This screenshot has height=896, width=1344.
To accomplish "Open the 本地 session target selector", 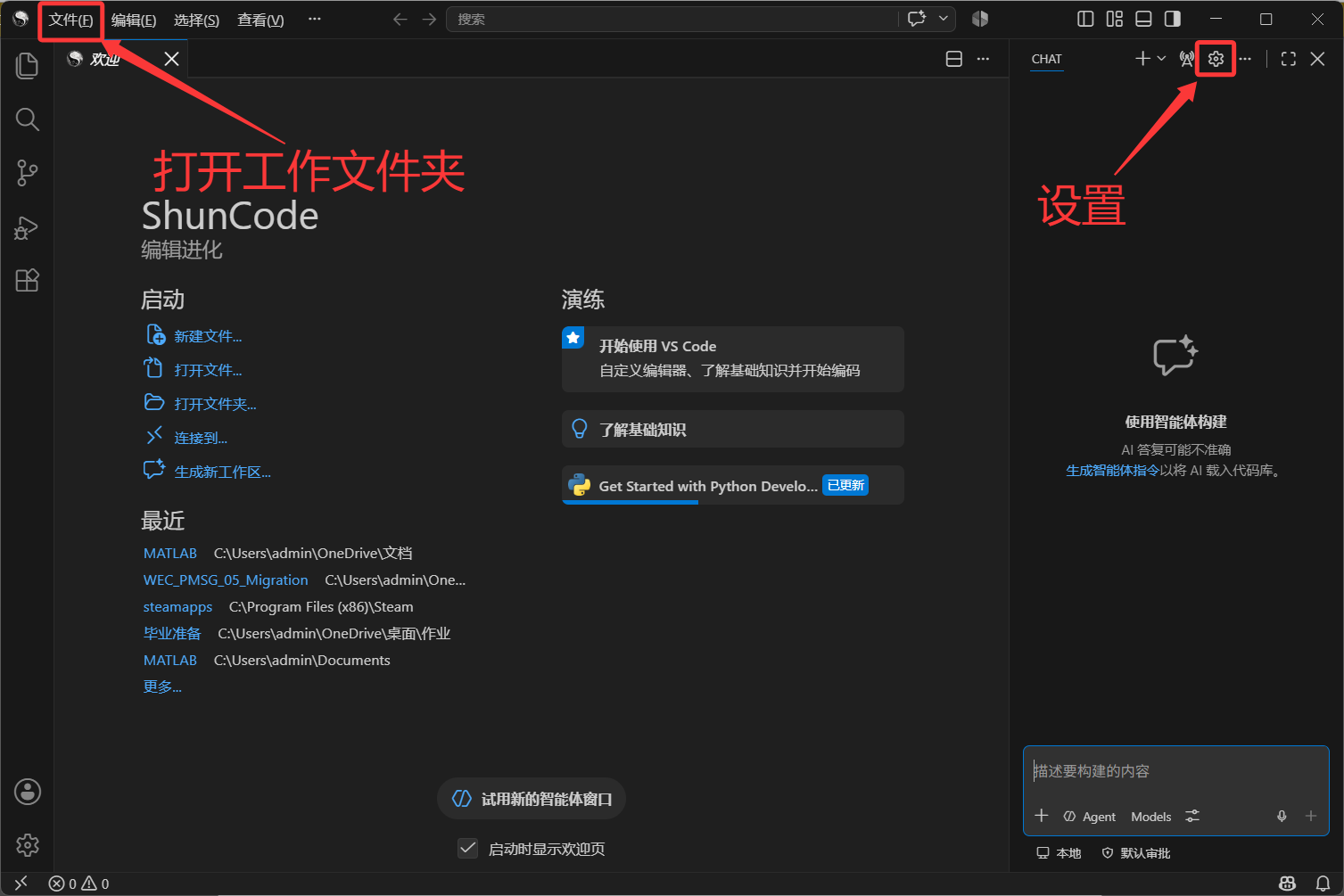I will 1059,853.
